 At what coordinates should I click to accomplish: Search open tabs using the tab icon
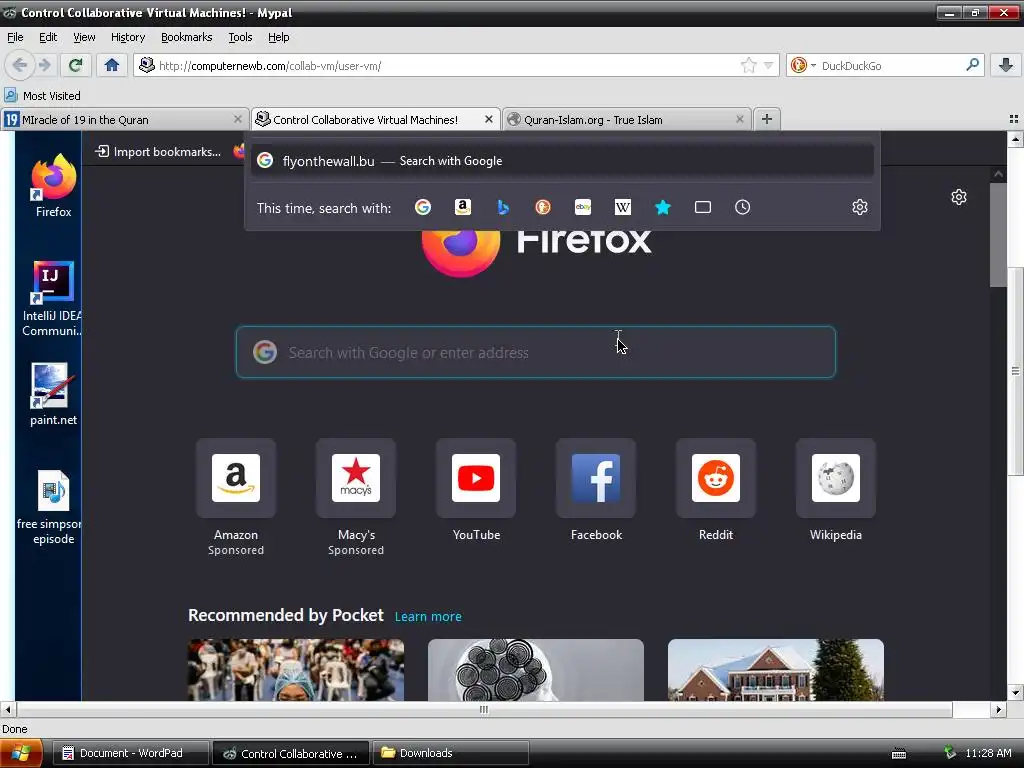pyautogui.click(x=703, y=207)
